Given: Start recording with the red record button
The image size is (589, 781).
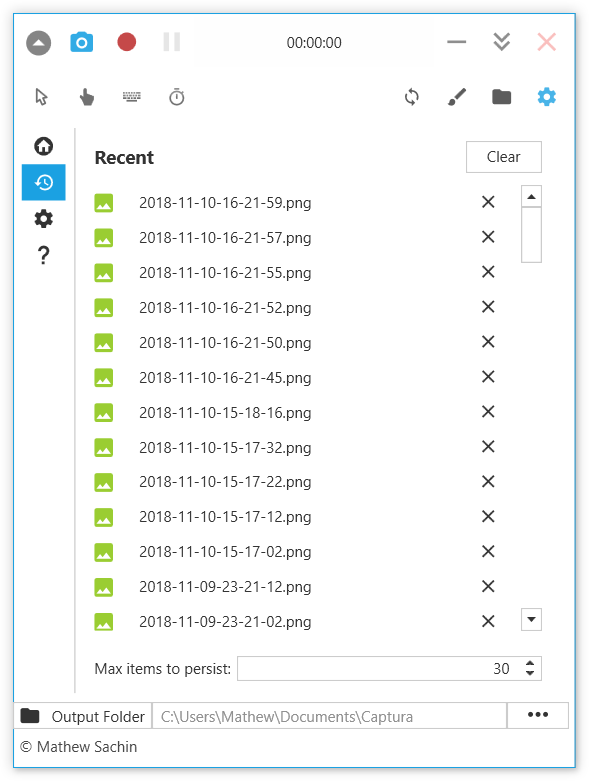Looking at the screenshot, I should coord(126,42).
